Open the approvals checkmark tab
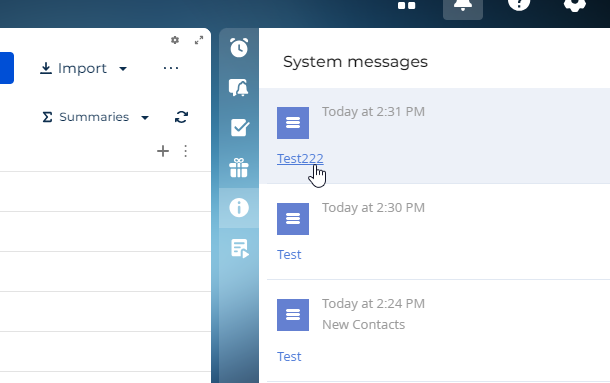Screen dimensions: 610x383 [x=239, y=128]
